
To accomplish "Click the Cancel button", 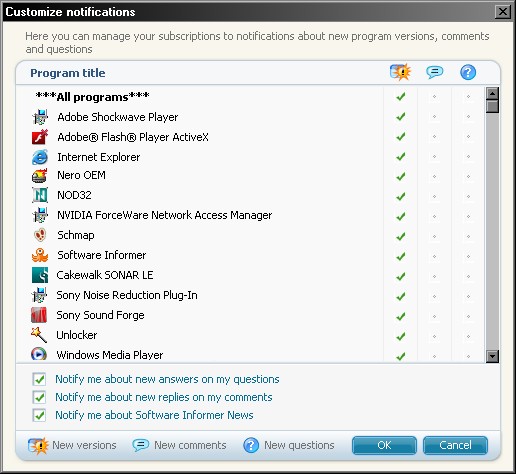I will (455, 445).
